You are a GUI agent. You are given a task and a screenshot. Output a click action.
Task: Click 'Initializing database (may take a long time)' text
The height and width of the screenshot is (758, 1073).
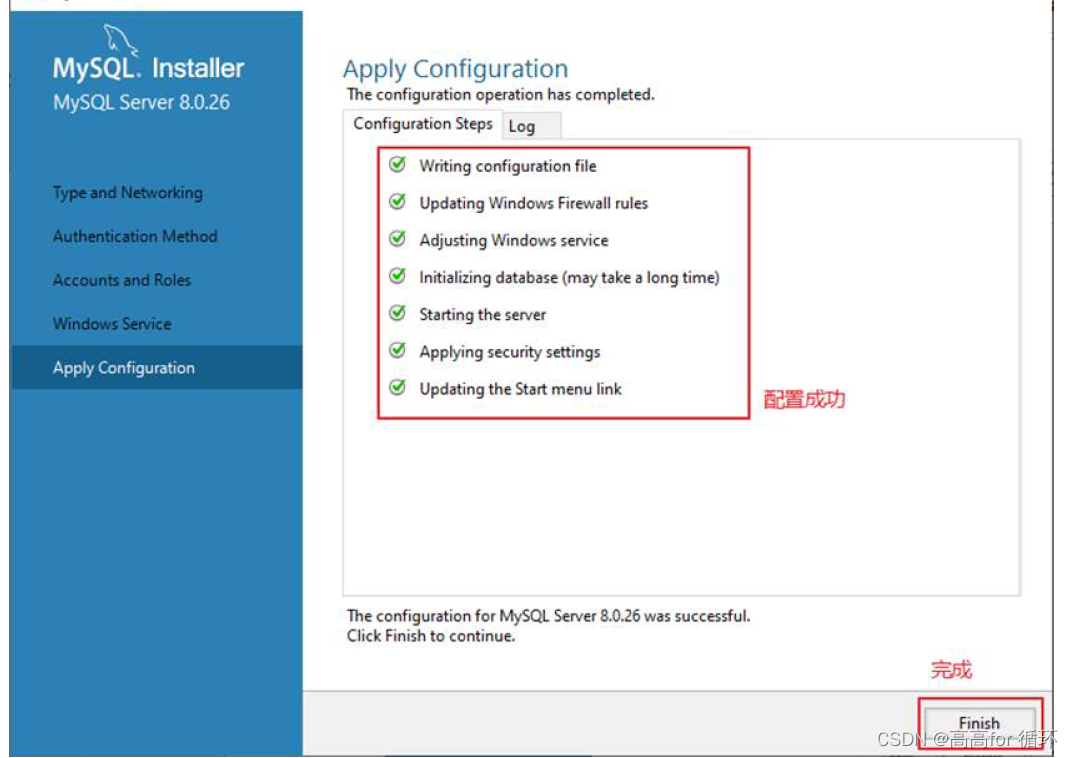coord(569,278)
